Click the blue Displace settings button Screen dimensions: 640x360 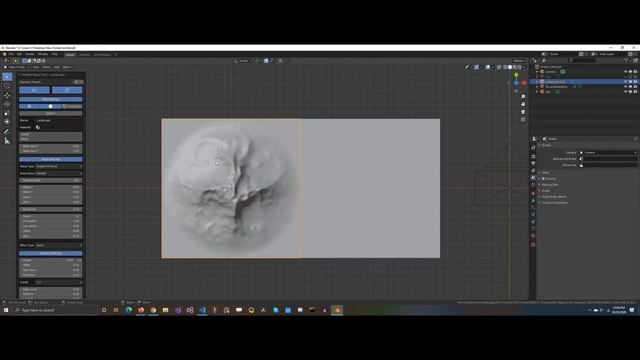(x=51, y=253)
